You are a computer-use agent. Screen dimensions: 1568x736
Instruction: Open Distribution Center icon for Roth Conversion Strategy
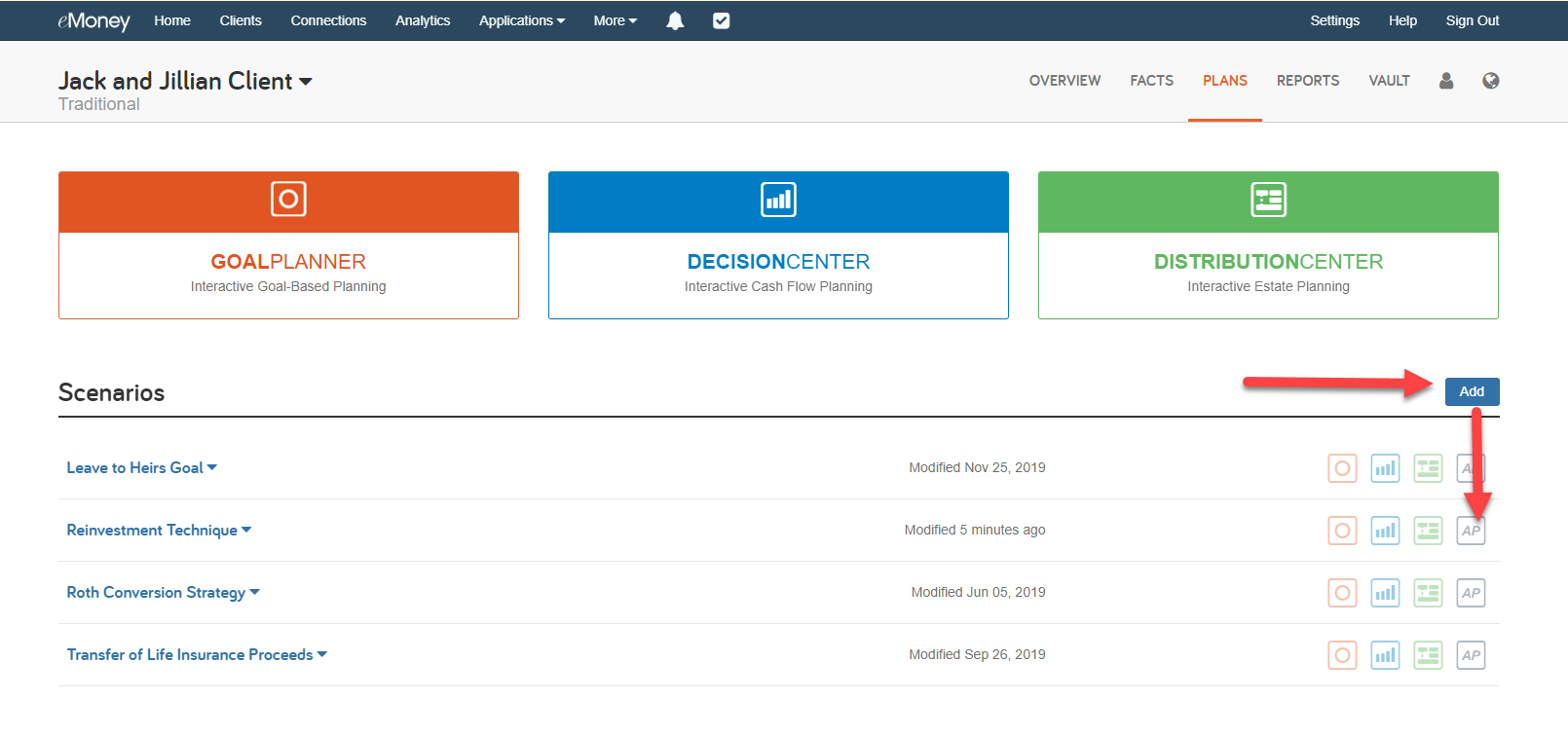(x=1428, y=593)
